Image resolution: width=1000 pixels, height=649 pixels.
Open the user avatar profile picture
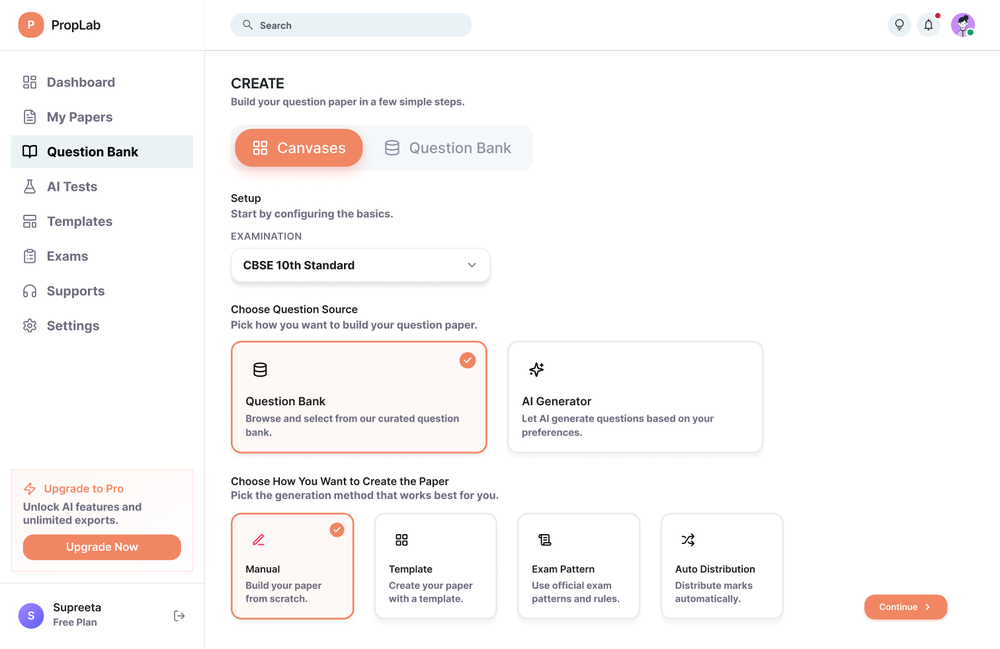[962, 25]
